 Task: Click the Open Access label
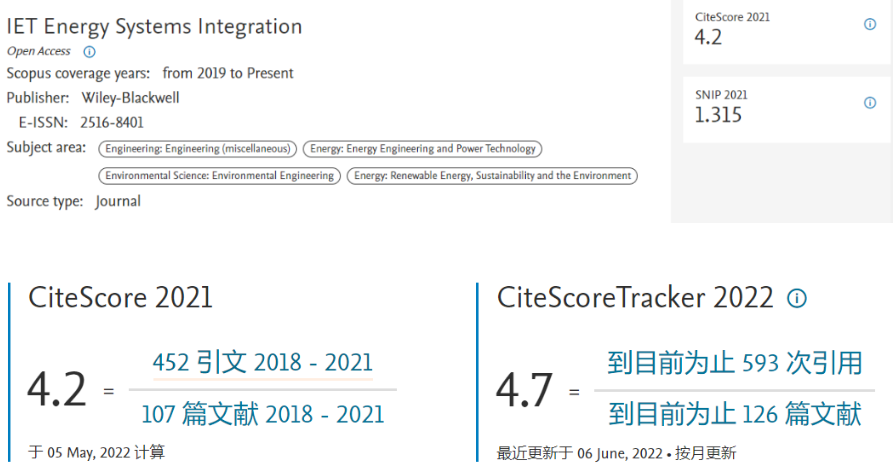pyautogui.click(x=41, y=52)
